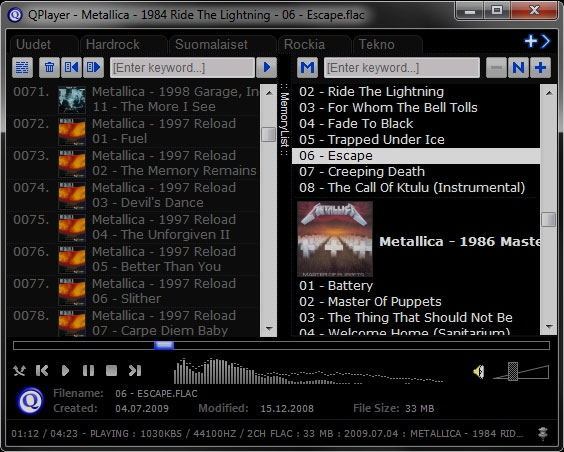Click the library scrollbar thumb

[x=549, y=219]
